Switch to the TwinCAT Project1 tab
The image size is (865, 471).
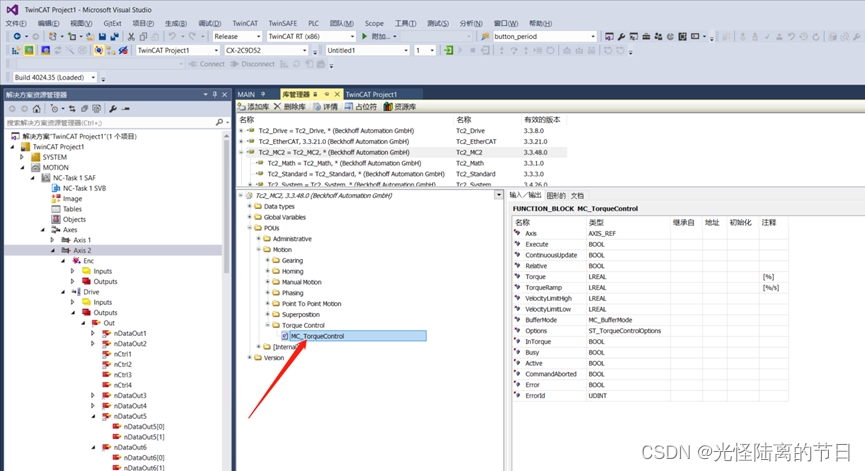point(371,94)
